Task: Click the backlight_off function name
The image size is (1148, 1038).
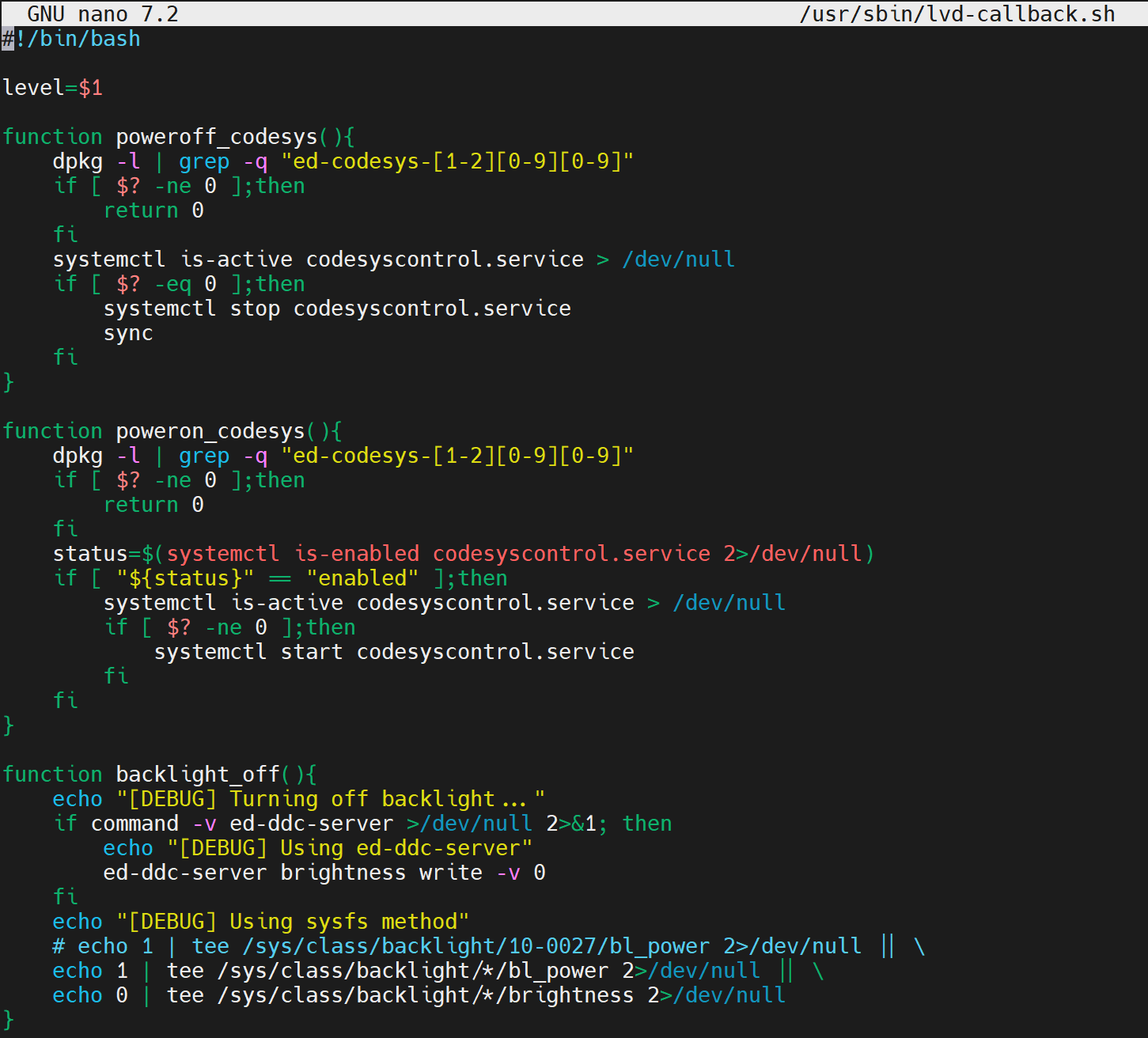Action: click(x=197, y=775)
